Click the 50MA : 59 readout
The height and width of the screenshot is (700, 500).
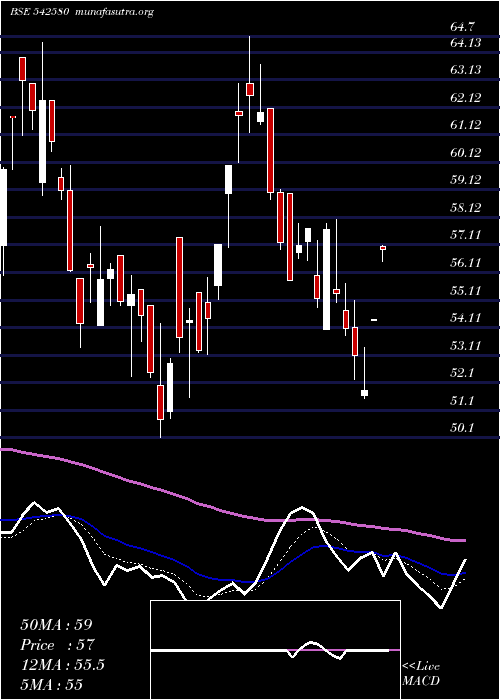[56, 625]
